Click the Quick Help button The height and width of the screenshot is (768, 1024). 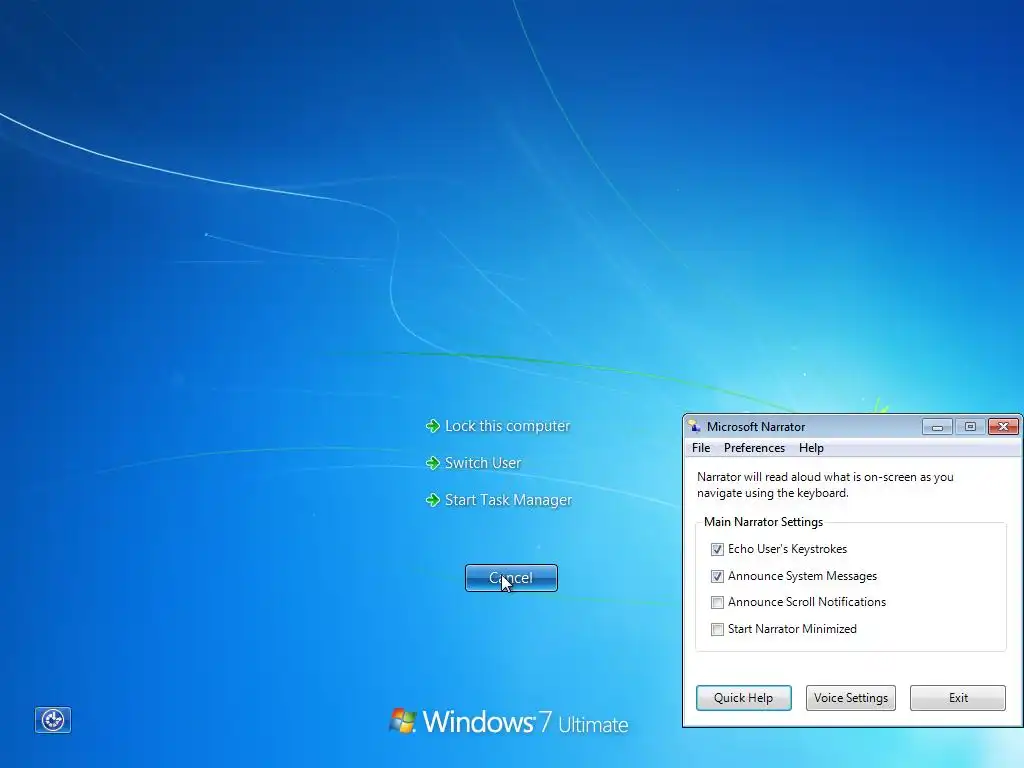[743, 697]
